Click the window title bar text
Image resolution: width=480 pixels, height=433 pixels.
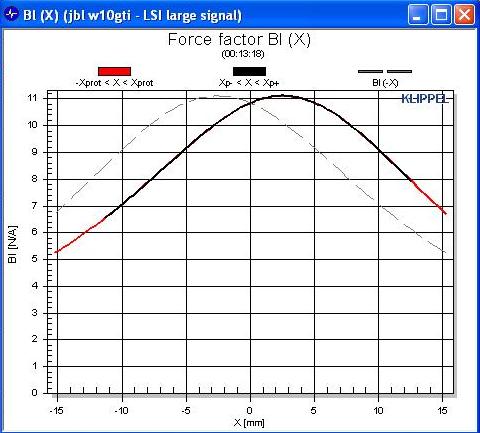(x=132, y=15)
